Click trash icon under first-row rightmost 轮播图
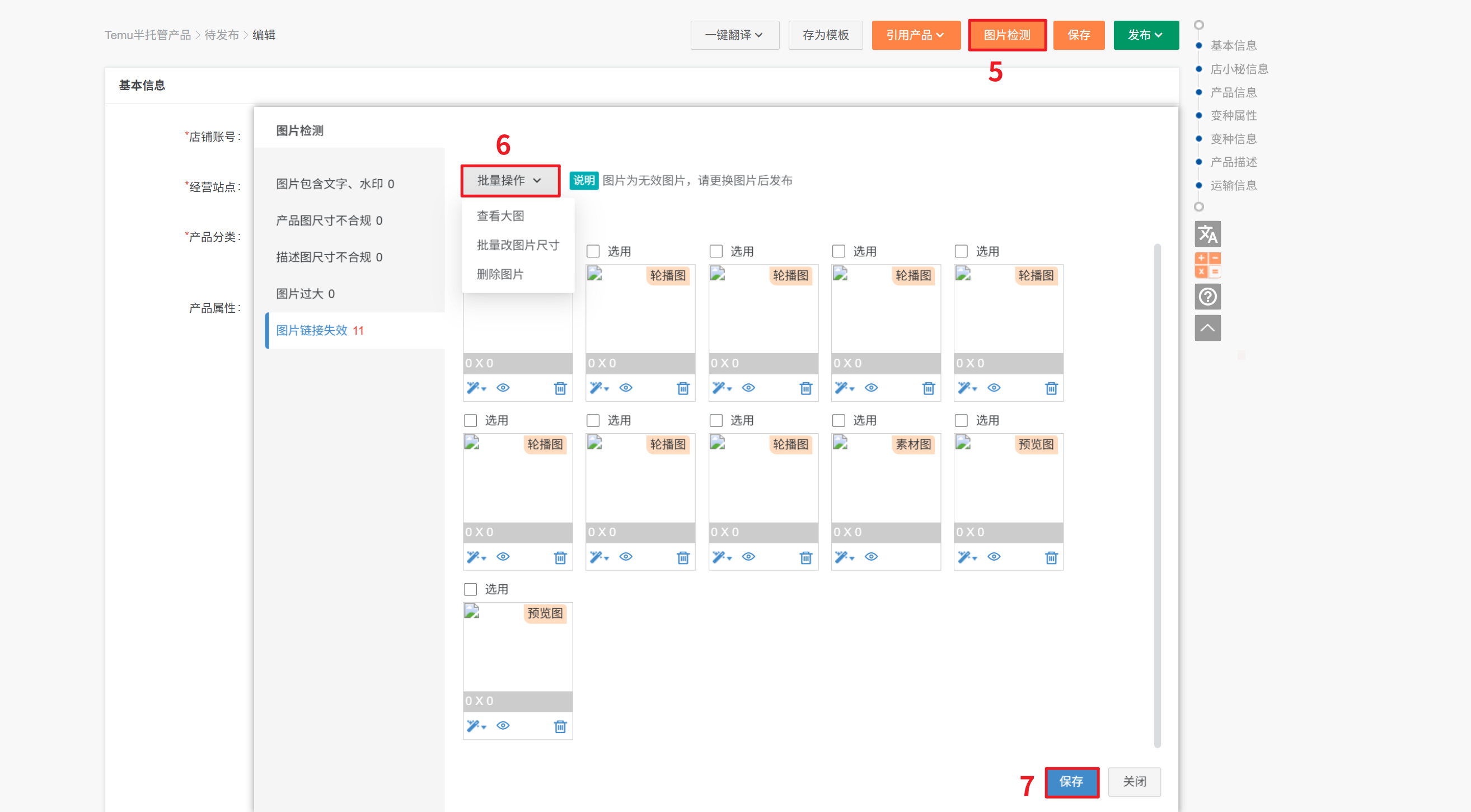 click(x=1051, y=388)
